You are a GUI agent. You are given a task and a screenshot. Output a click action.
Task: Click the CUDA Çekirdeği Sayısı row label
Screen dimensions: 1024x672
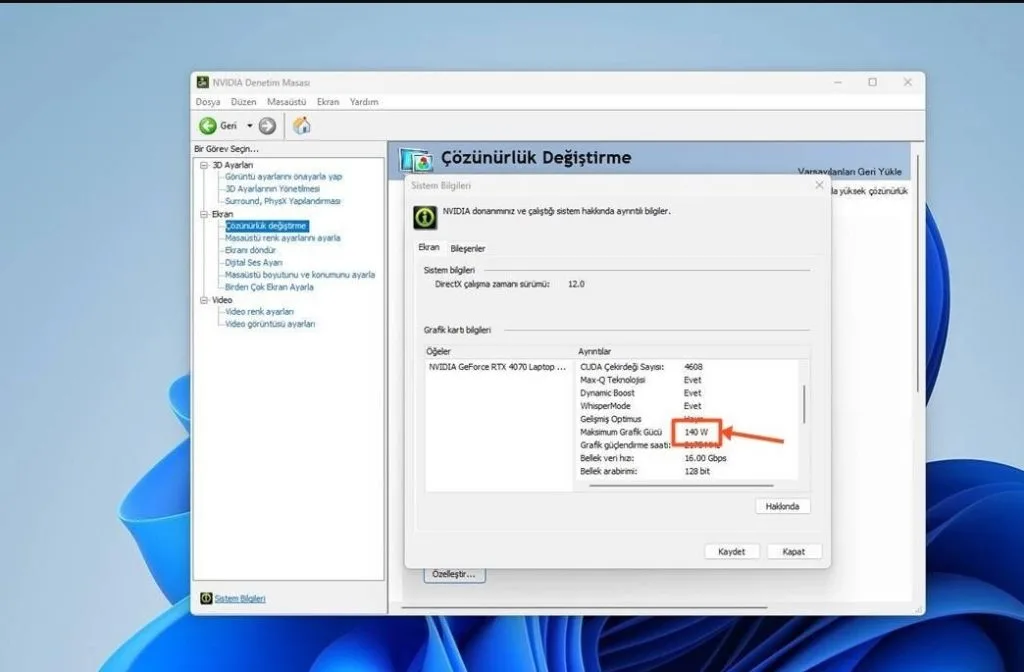click(x=622, y=367)
